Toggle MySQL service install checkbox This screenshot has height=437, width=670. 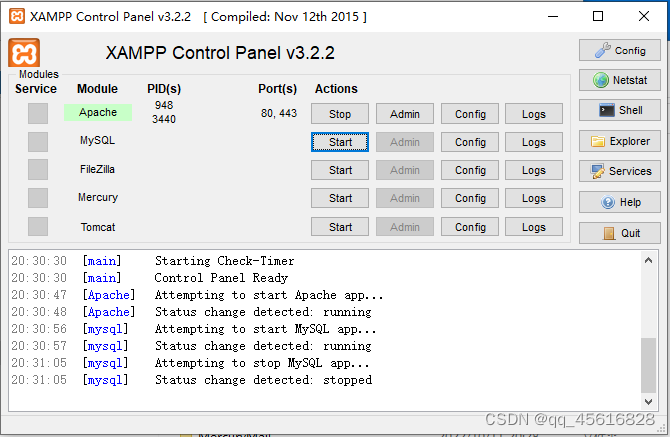[38, 142]
